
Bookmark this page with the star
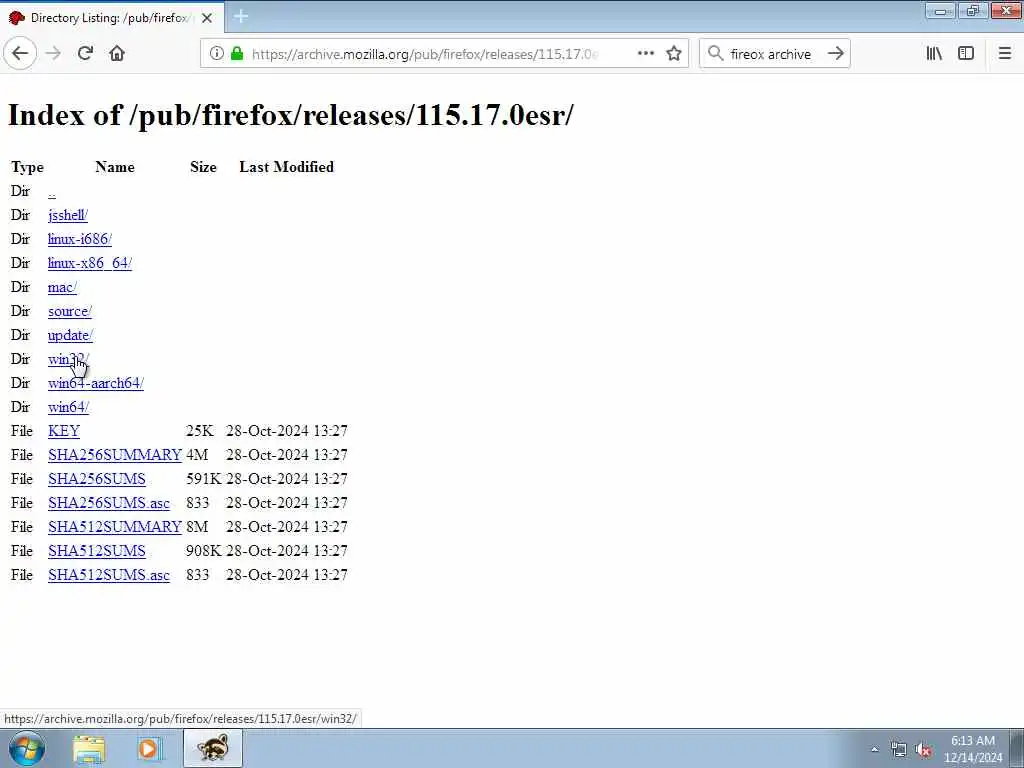674,54
